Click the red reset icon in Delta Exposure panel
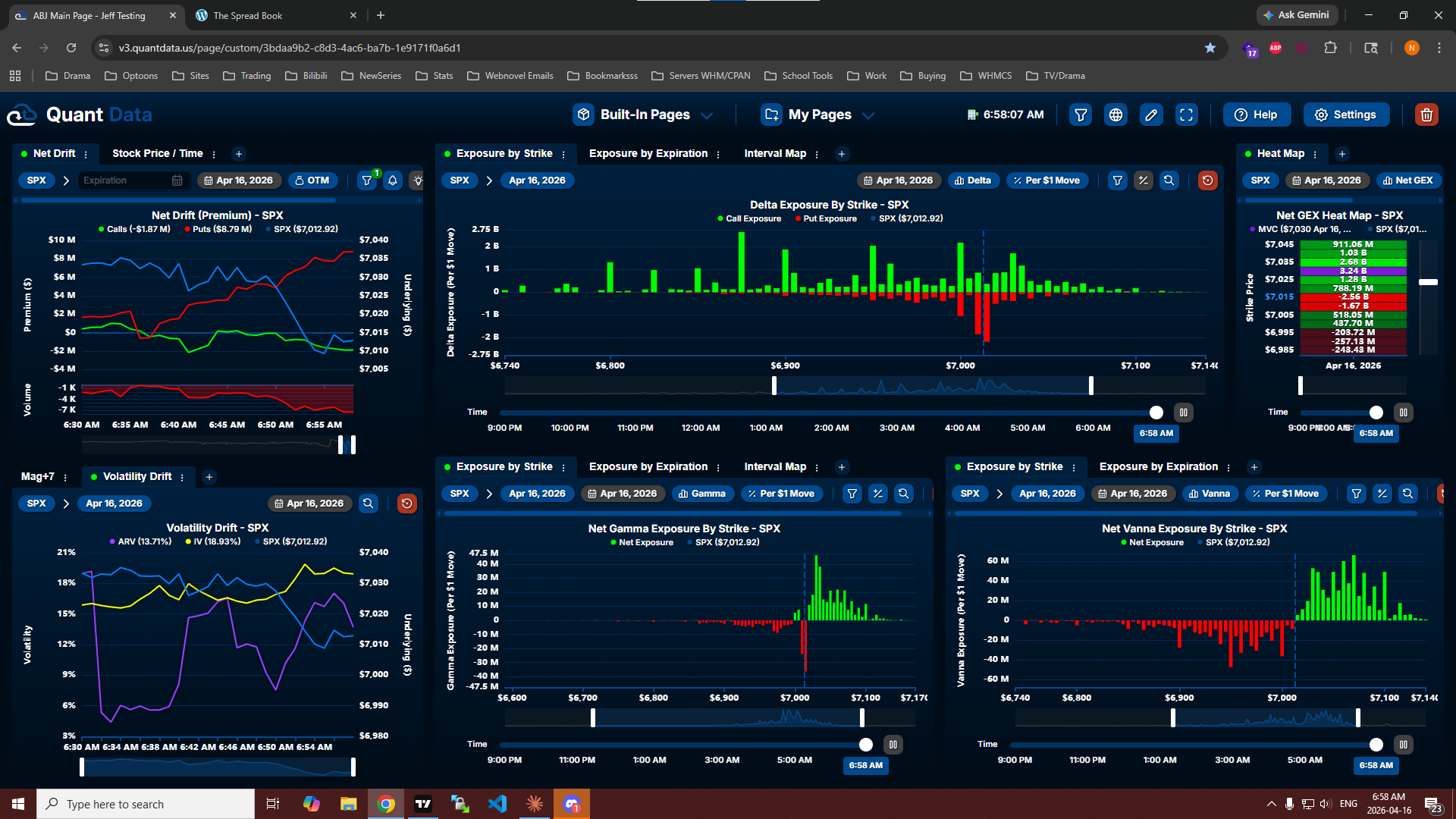 (x=1207, y=180)
